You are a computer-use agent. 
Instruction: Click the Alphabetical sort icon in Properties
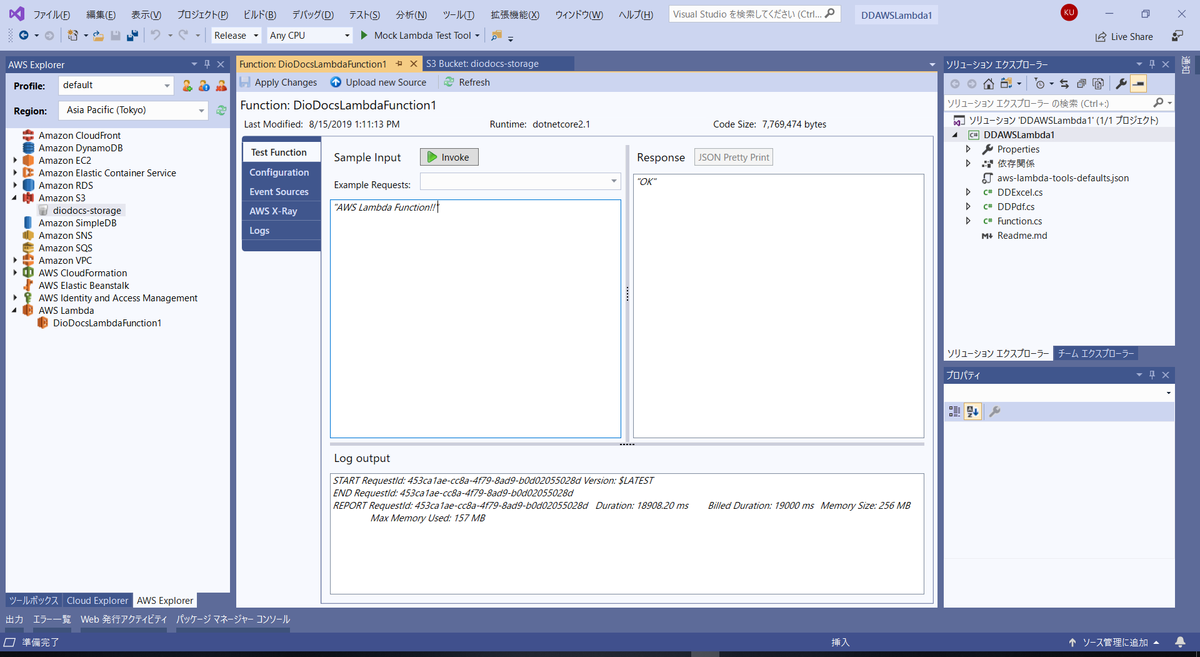click(x=973, y=411)
